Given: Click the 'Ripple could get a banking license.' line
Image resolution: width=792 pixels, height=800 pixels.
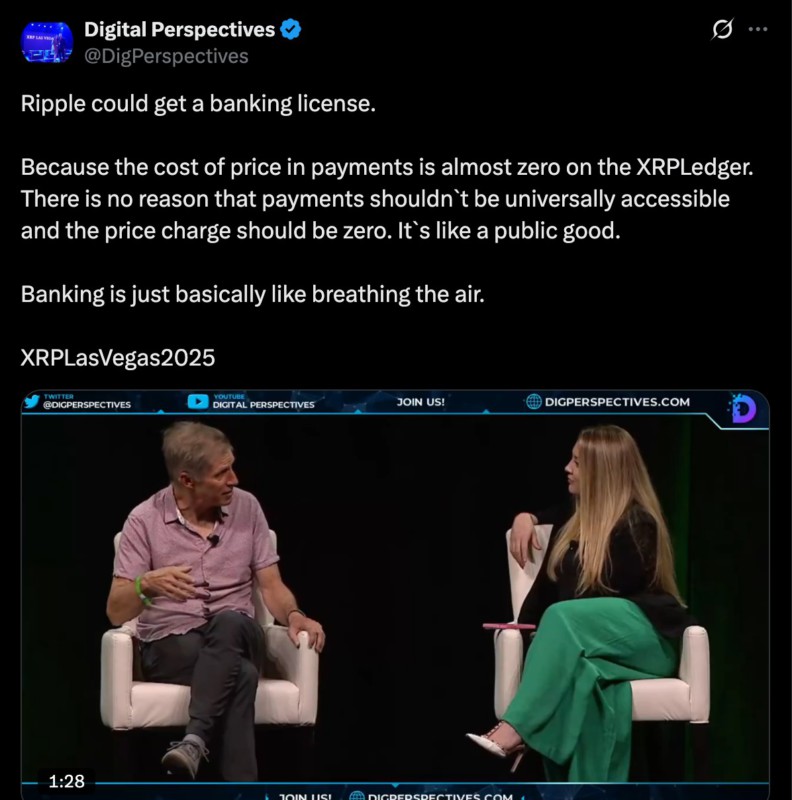Looking at the screenshot, I should pyautogui.click(x=198, y=104).
